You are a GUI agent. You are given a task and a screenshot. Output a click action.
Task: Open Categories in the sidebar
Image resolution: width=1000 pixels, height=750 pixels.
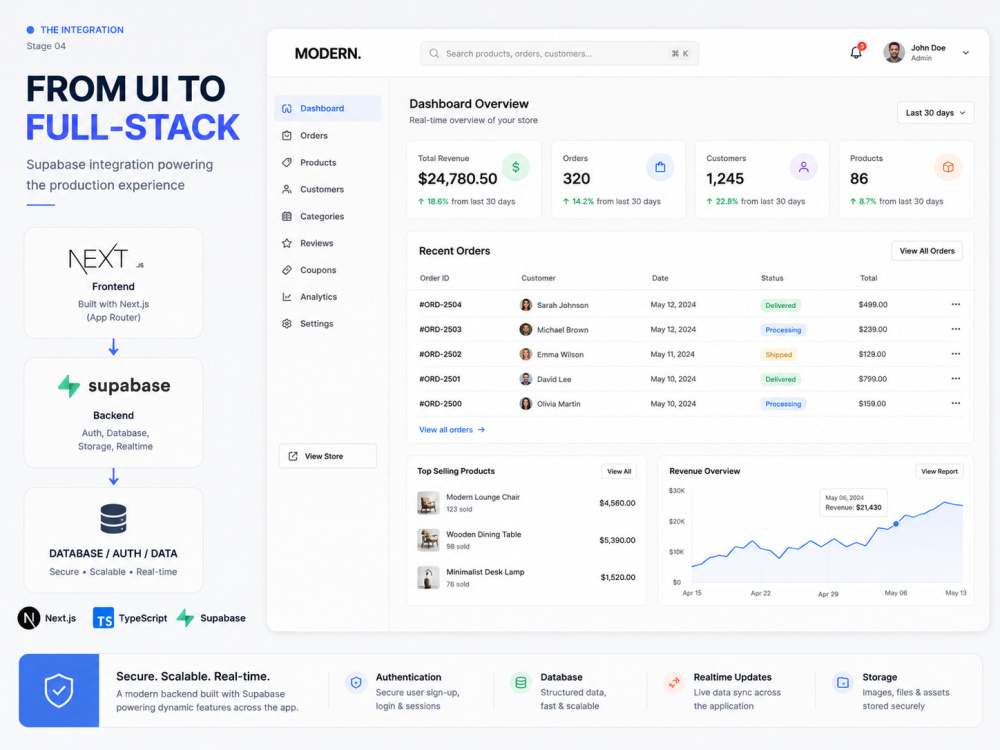[x=328, y=216]
